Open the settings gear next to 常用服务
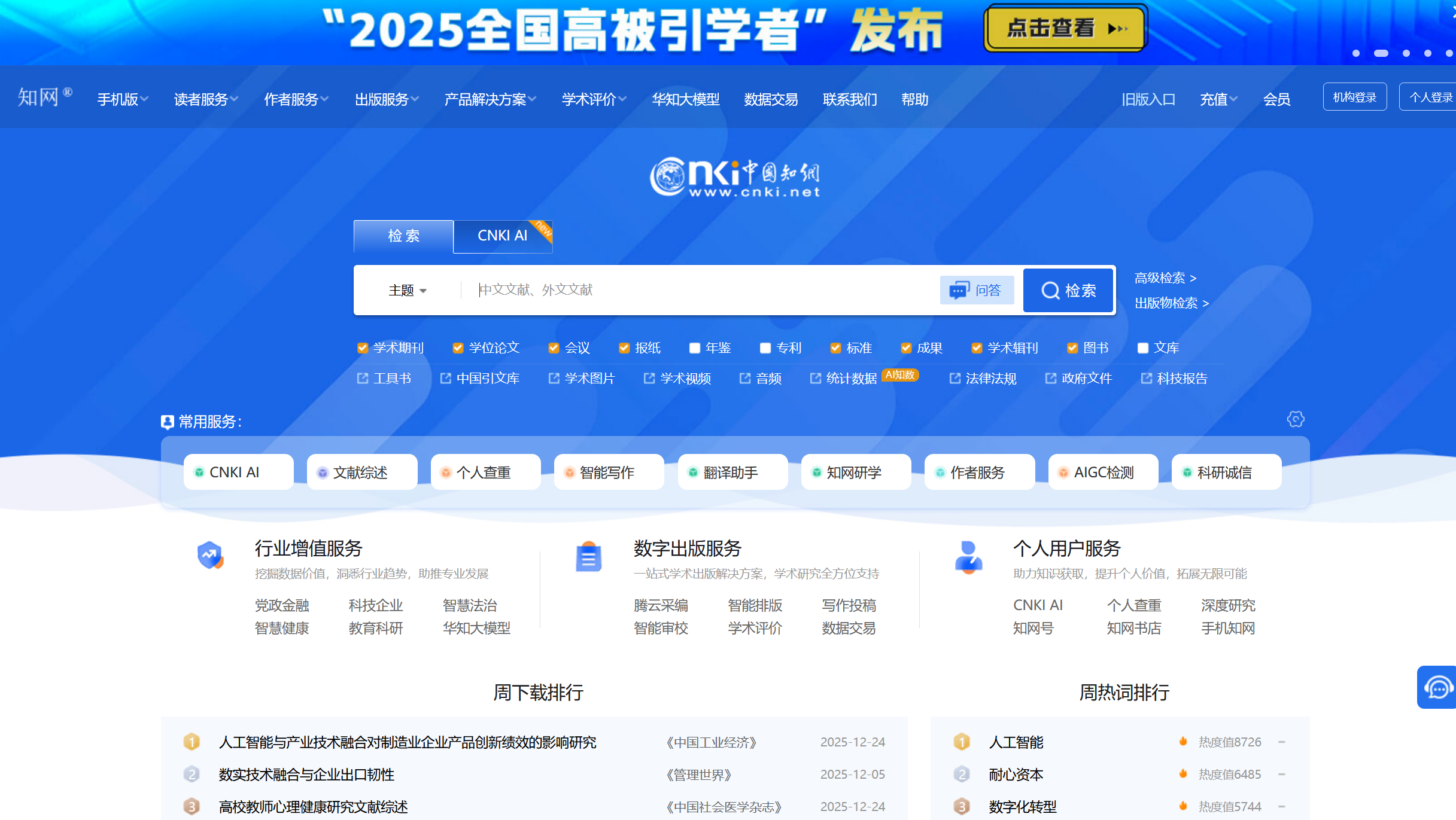Viewport: 1456px width, 820px height. [x=1295, y=420]
